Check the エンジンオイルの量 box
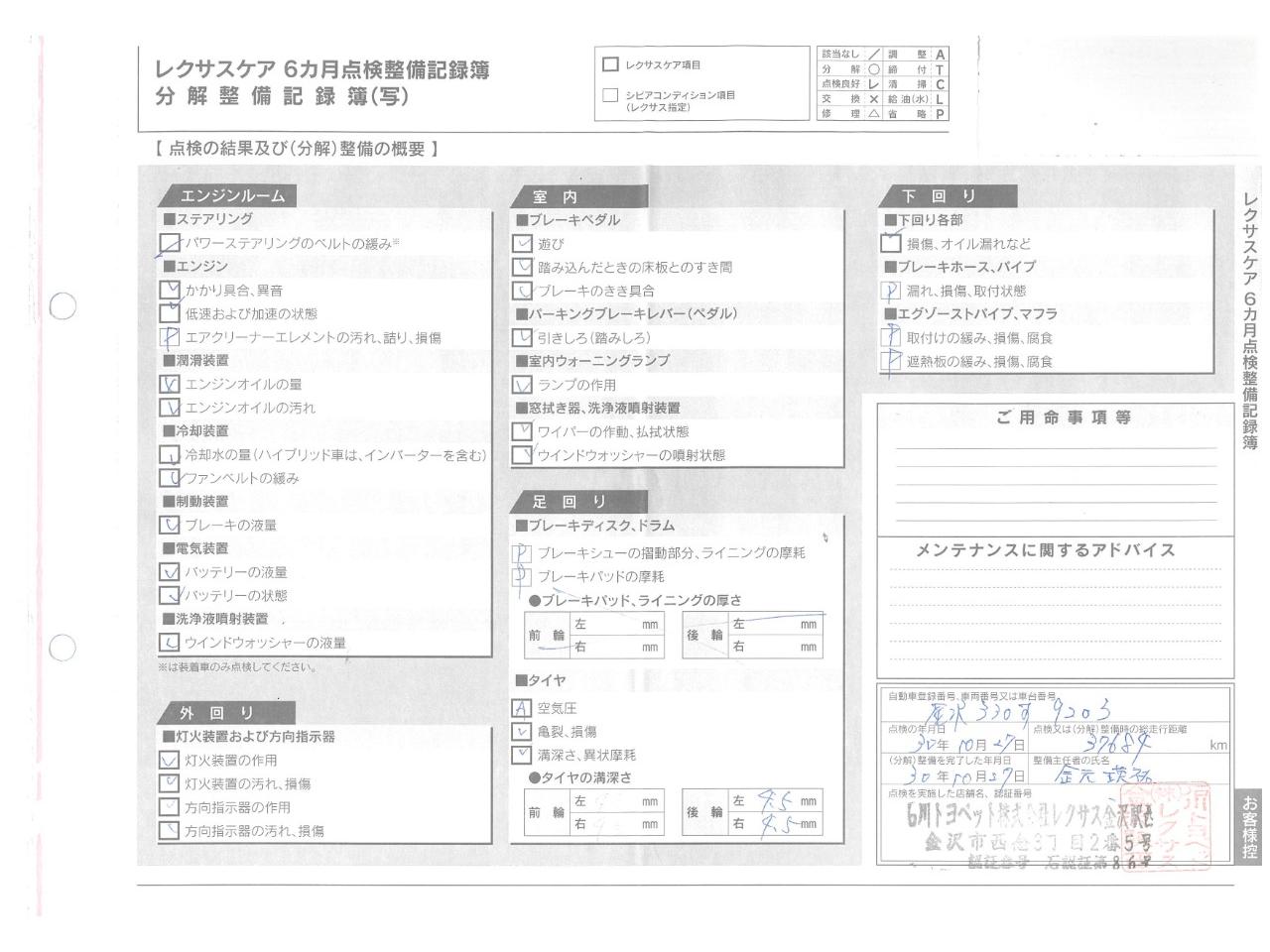1270x952 pixels. 170,384
